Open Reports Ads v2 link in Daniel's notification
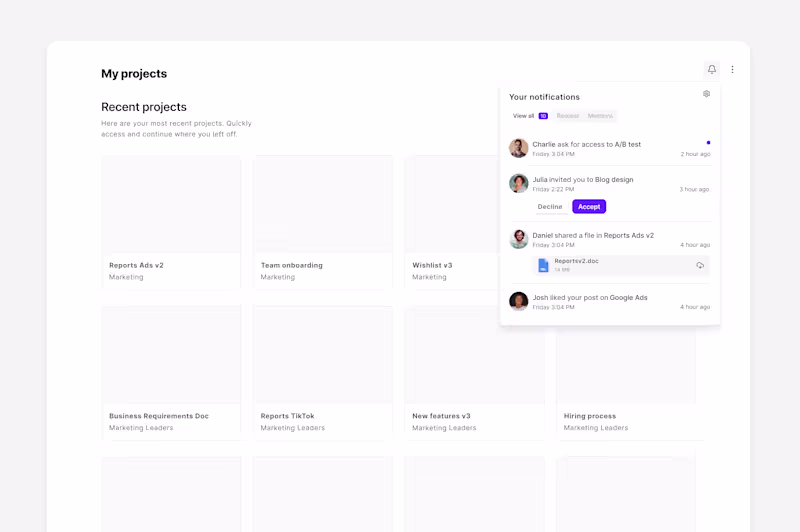This screenshot has height=532, width=800. (x=629, y=236)
